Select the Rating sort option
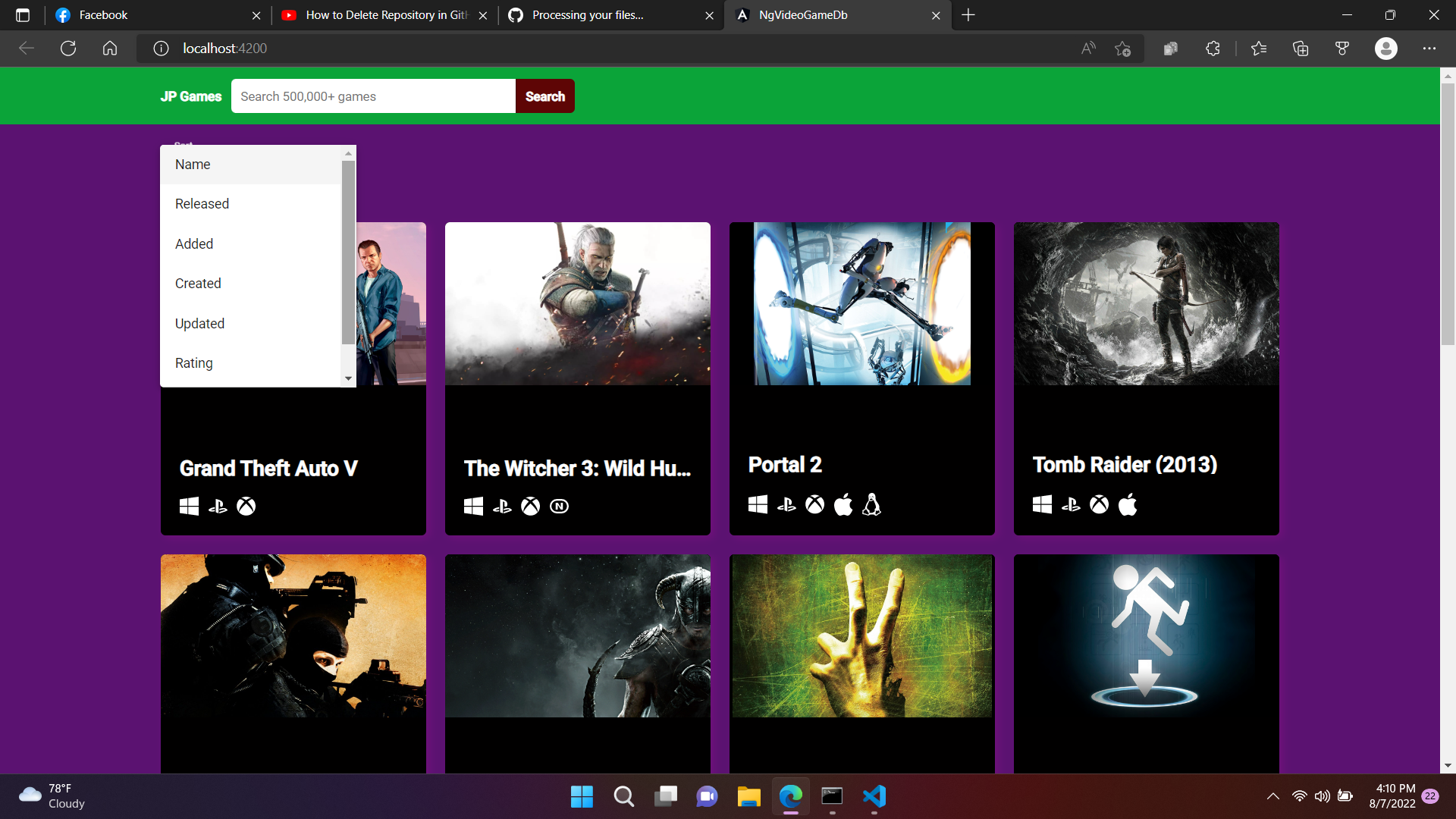The image size is (1456, 819). pos(251,363)
